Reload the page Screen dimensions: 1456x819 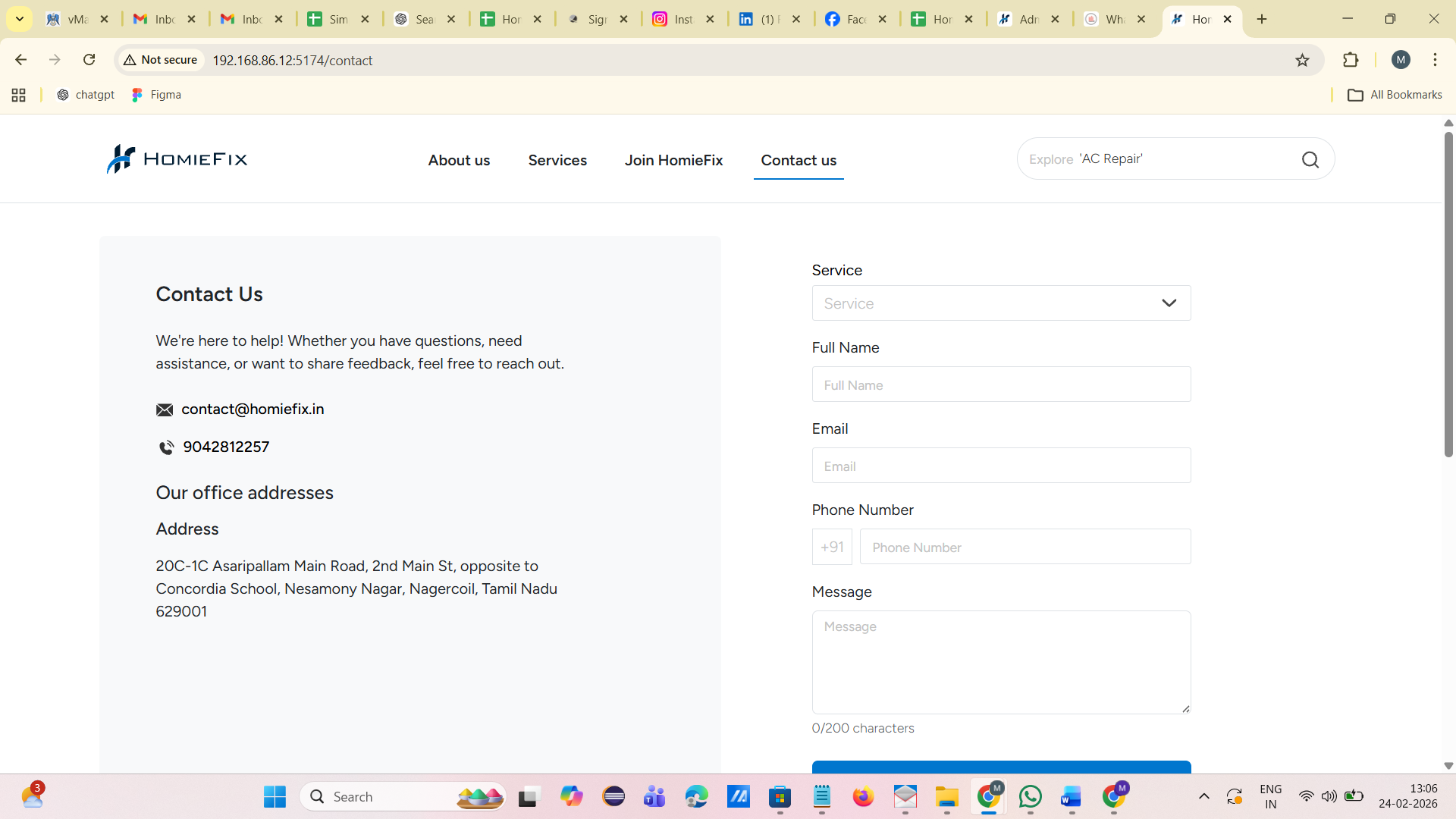click(x=89, y=60)
